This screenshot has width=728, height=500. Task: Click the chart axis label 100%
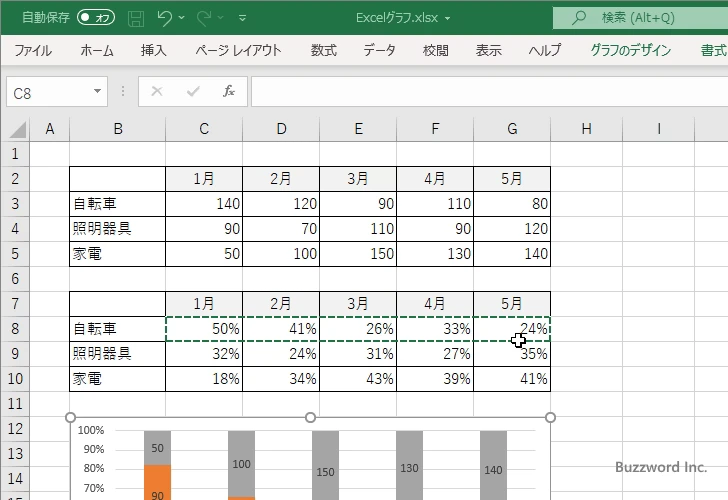coord(91,430)
